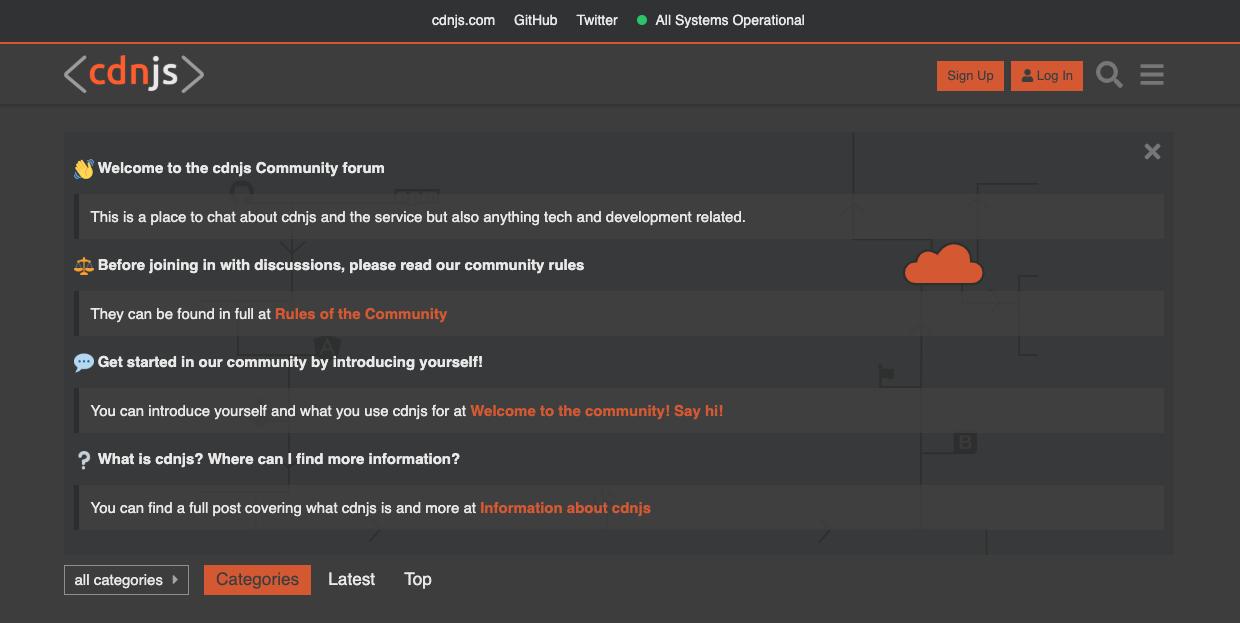Screen dimensions: 1240x623
Task: Click the Get started in our community heading
Action: (290, 362)
